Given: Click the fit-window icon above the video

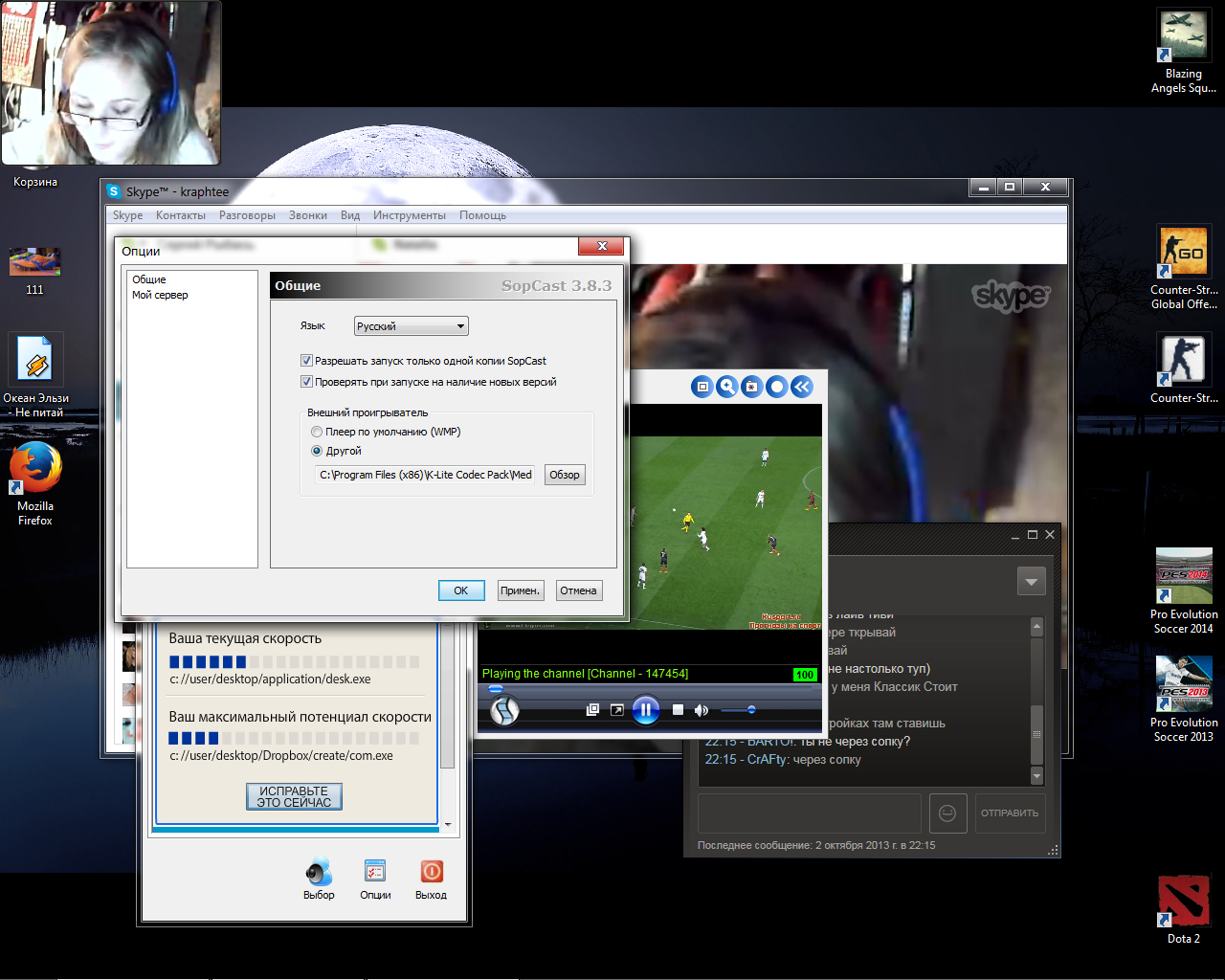Looking at the screenshot, I should pyautogui.click(x=702, y=387).
